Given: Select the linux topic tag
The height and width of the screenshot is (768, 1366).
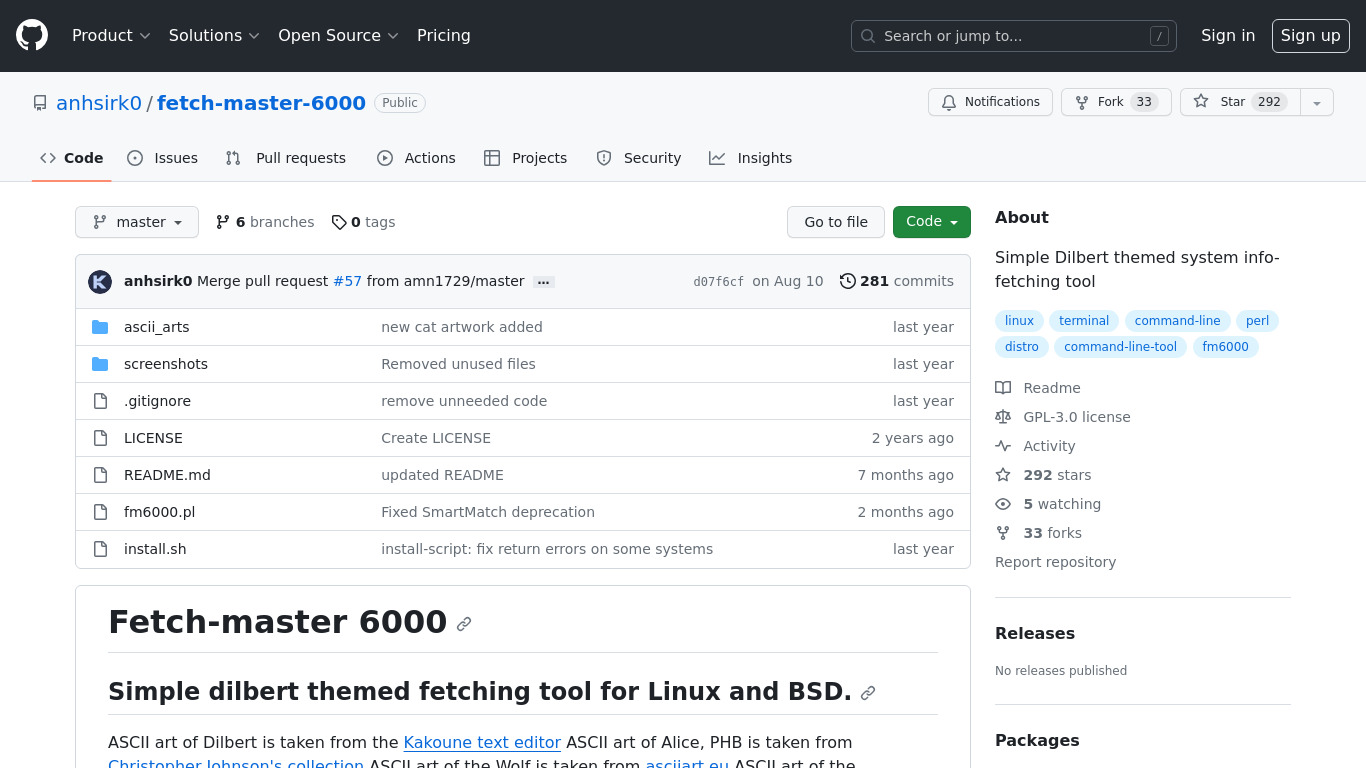Looking at the screenshot, I should point(1019,321).
